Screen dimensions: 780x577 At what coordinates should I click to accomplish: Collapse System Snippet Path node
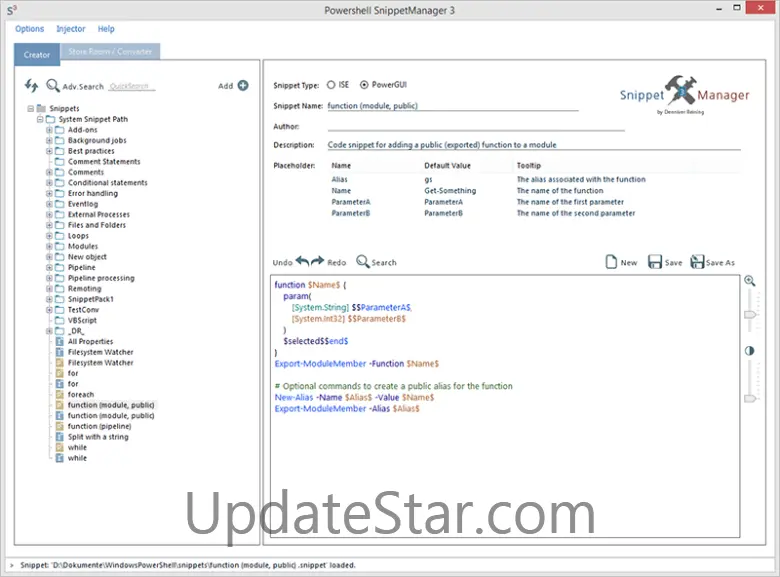(x=40, y=119)
